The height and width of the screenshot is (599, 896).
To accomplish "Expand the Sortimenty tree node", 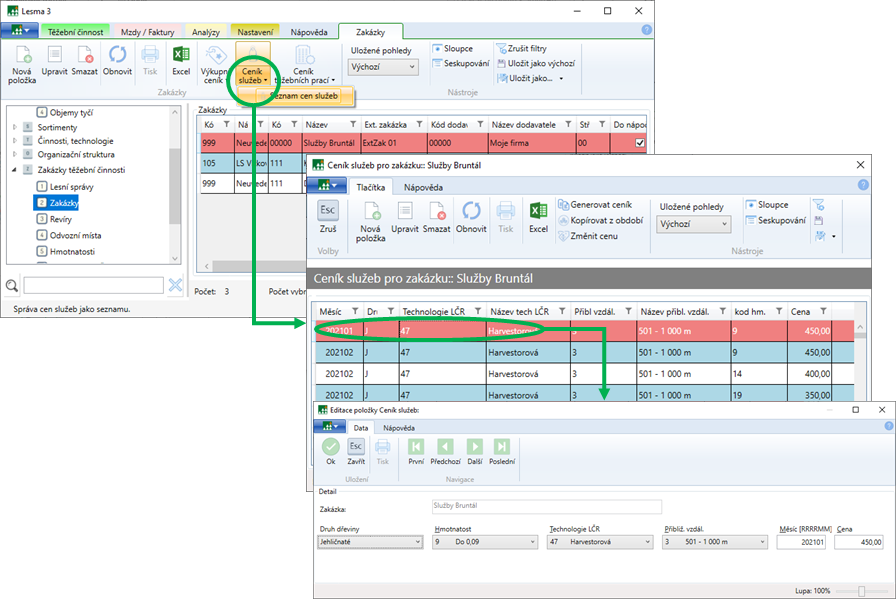I will [x=14, y=127].
